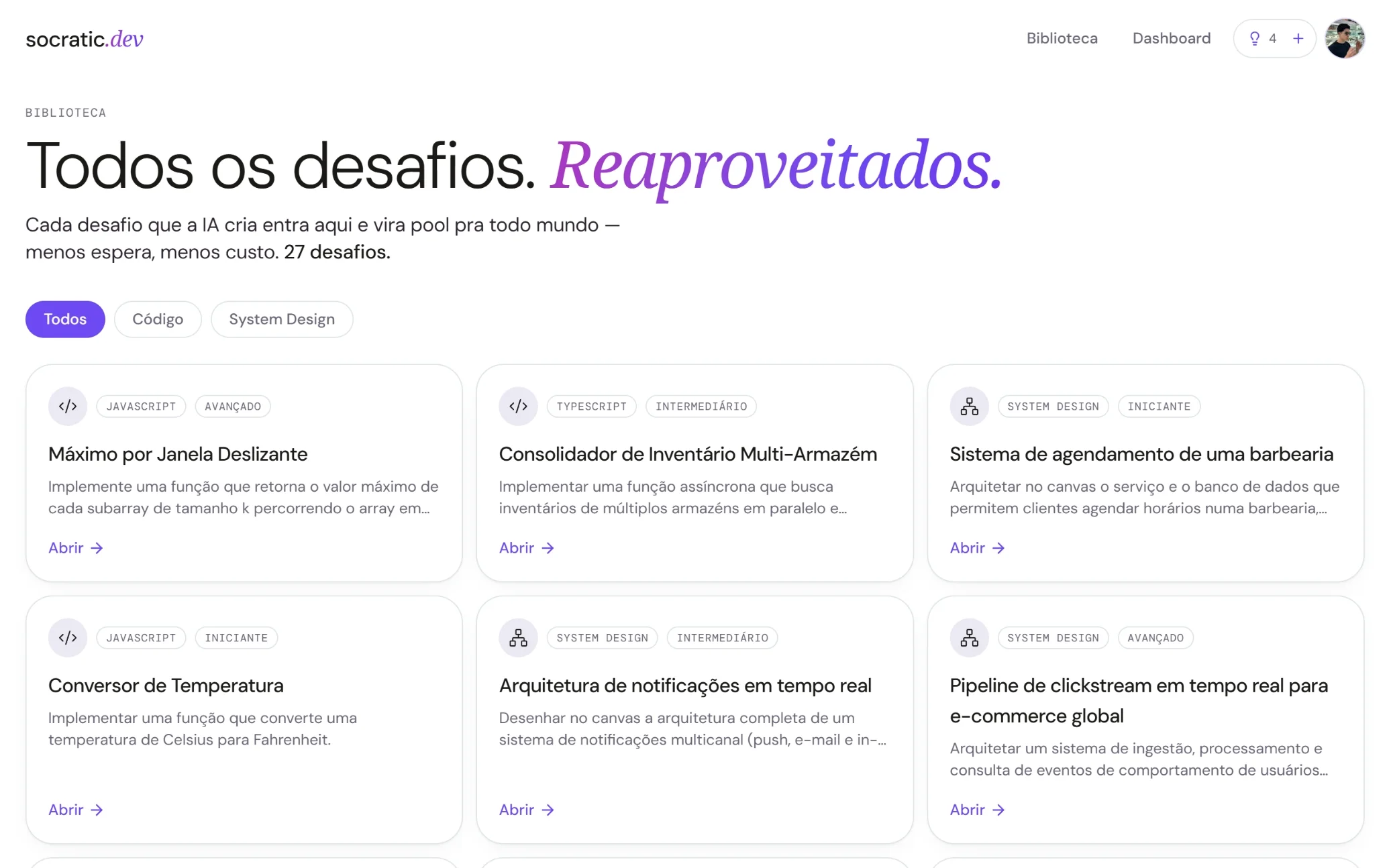Click JAVASCRIPT tag on Conversor de Temperatura card

(x=141, y=638)
